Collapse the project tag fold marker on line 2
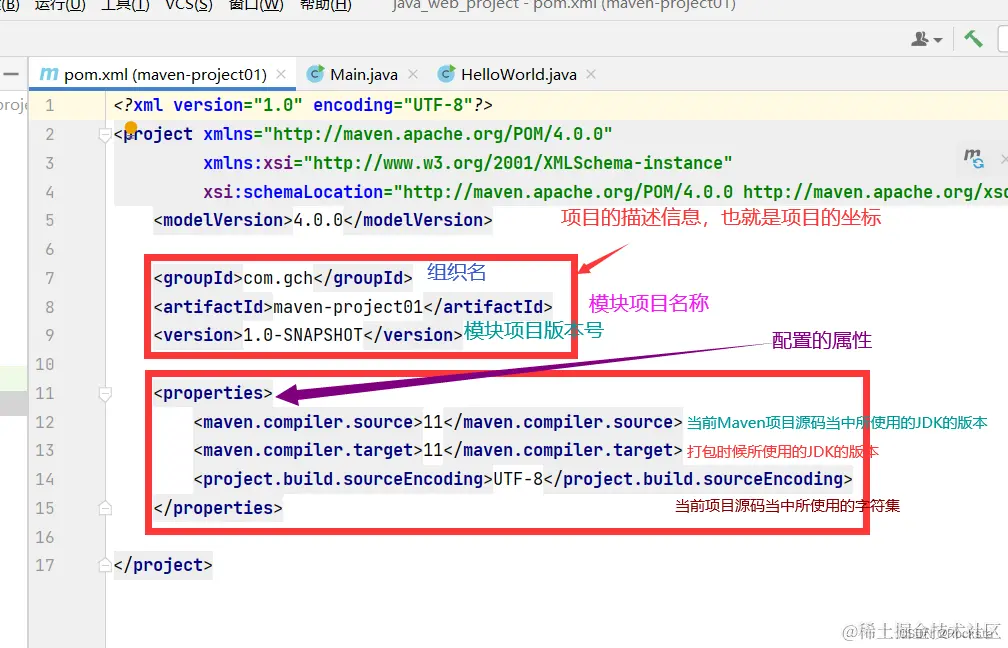The height and width of the screenshot is (648, 1008). click(105, 135)
